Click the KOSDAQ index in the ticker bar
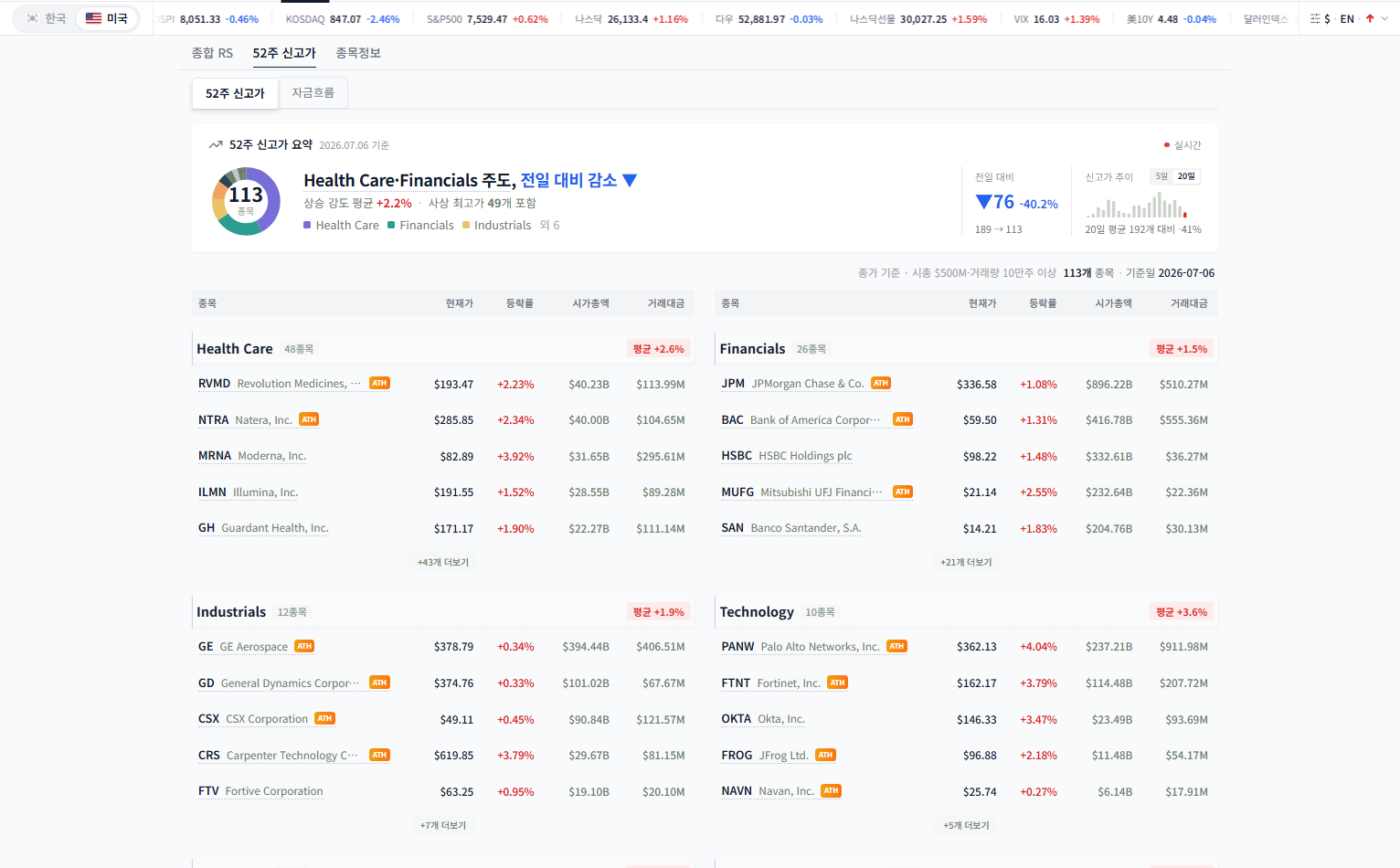The width and height of the screenshot is (1400, 868). pos(343,18)
